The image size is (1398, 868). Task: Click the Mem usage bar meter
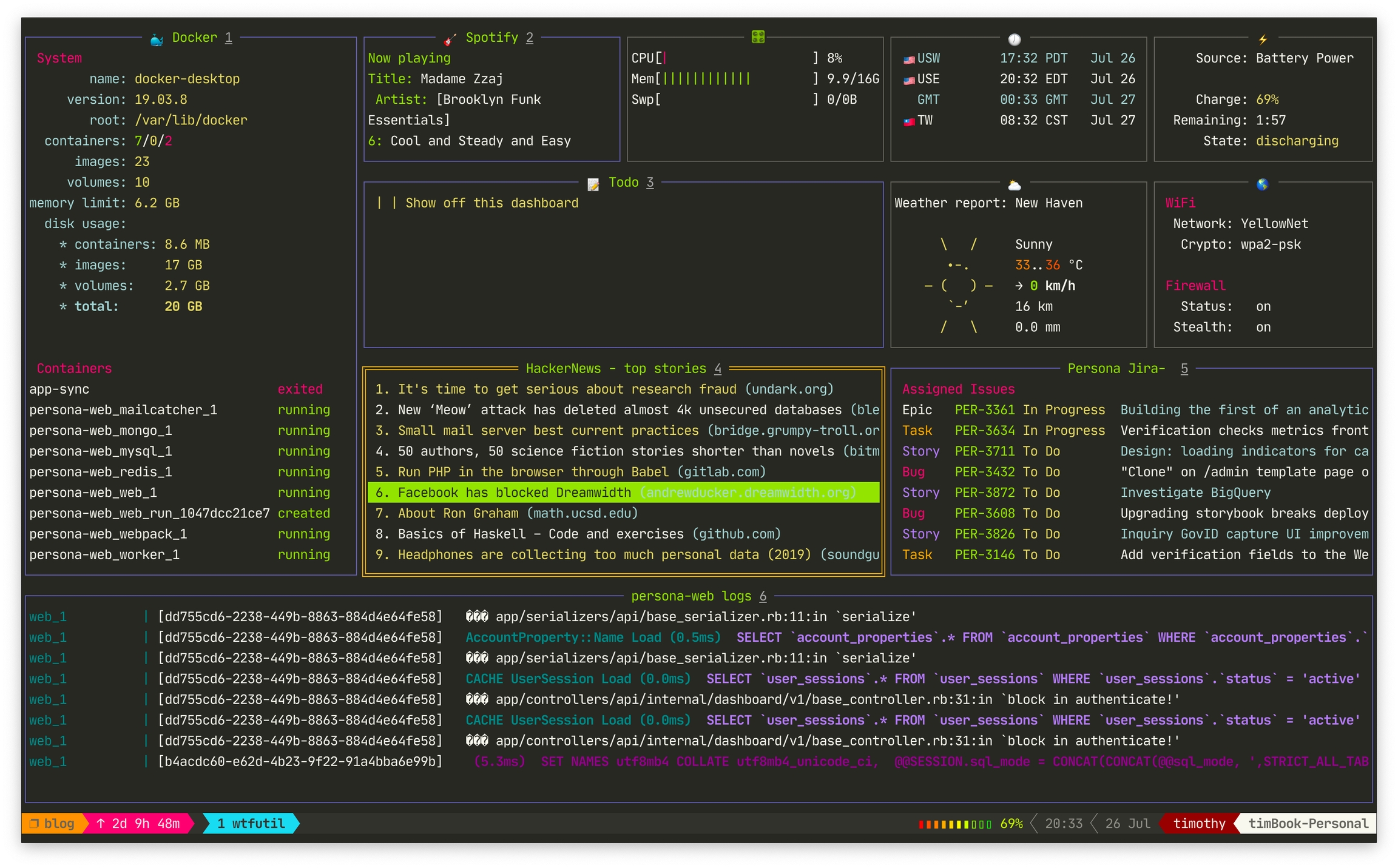[x=706, y=79]
